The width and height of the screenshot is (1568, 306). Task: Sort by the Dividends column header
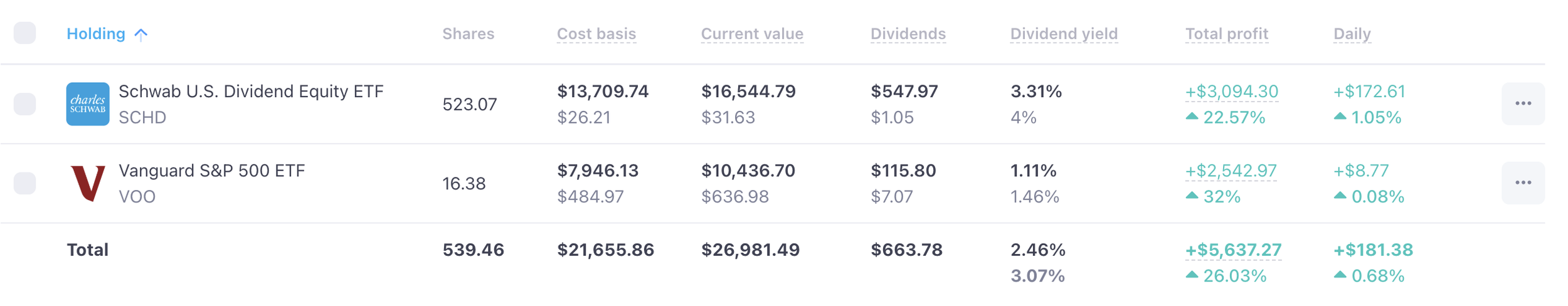click(908, 34)
